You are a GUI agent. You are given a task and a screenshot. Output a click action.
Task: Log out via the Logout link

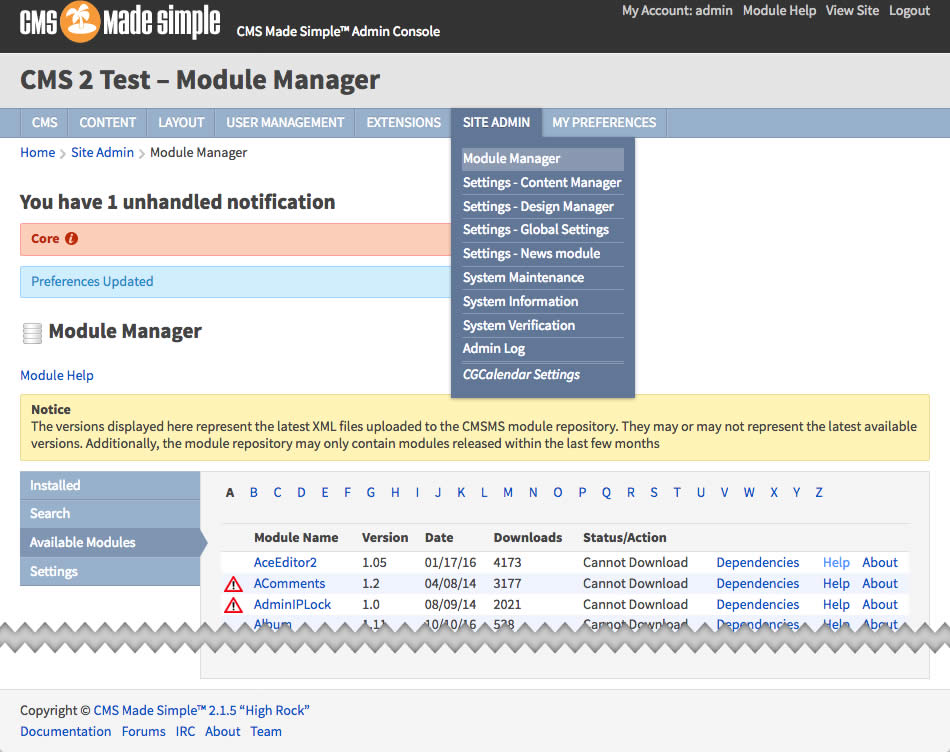(x=909, y=10)
